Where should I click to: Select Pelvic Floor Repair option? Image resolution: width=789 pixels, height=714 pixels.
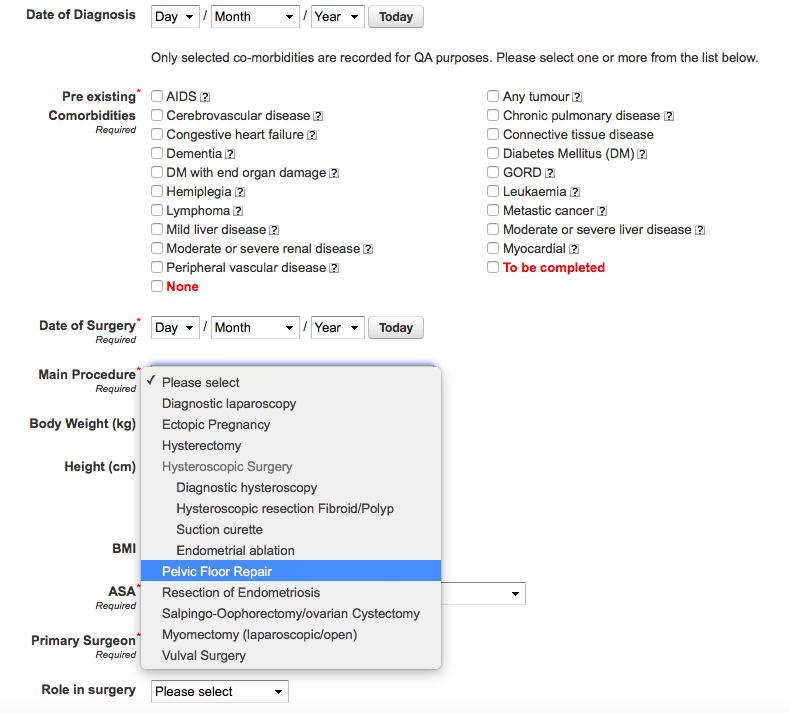[x=291, y=571]
